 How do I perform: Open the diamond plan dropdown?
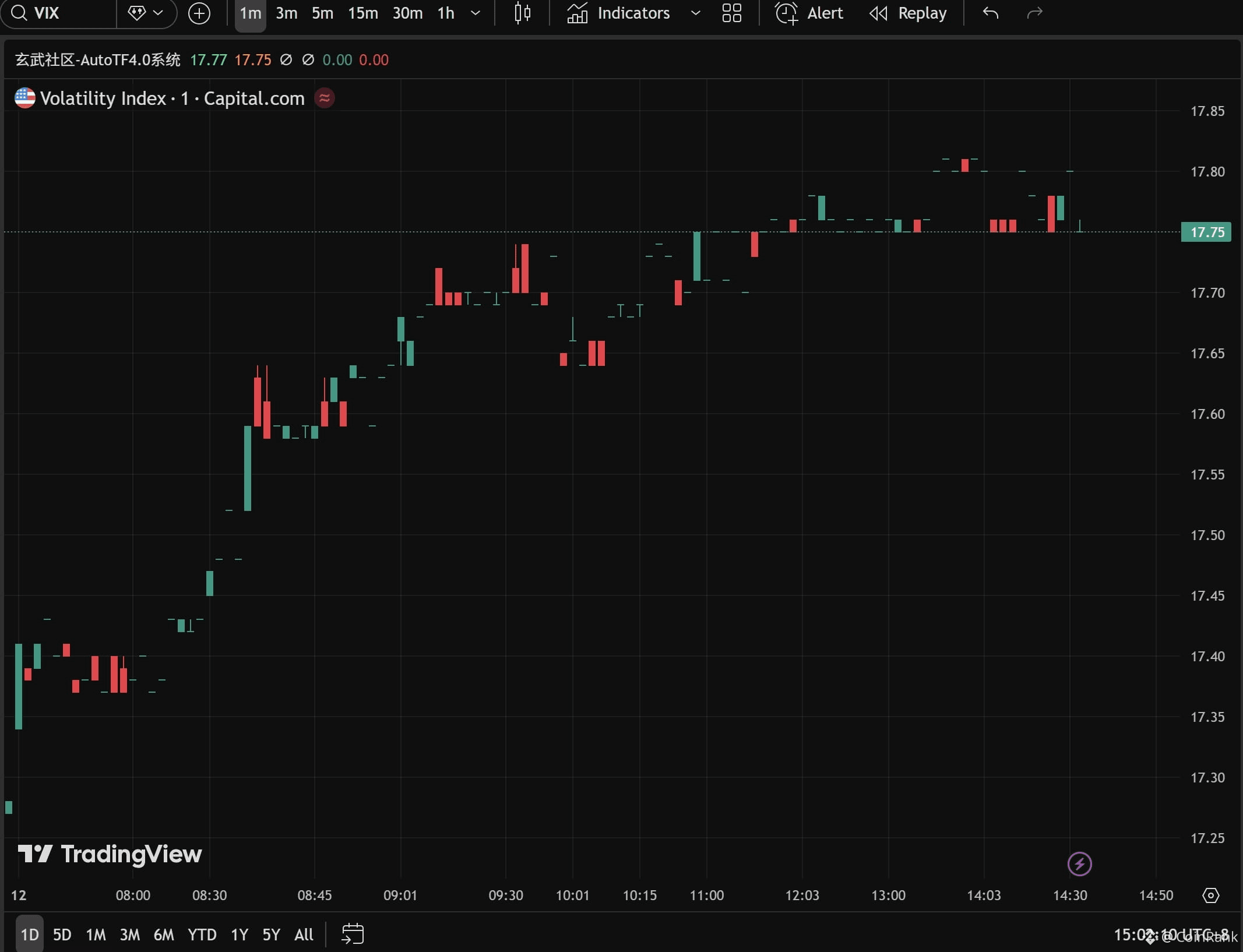pyautogui.click(x=146, y=13)
